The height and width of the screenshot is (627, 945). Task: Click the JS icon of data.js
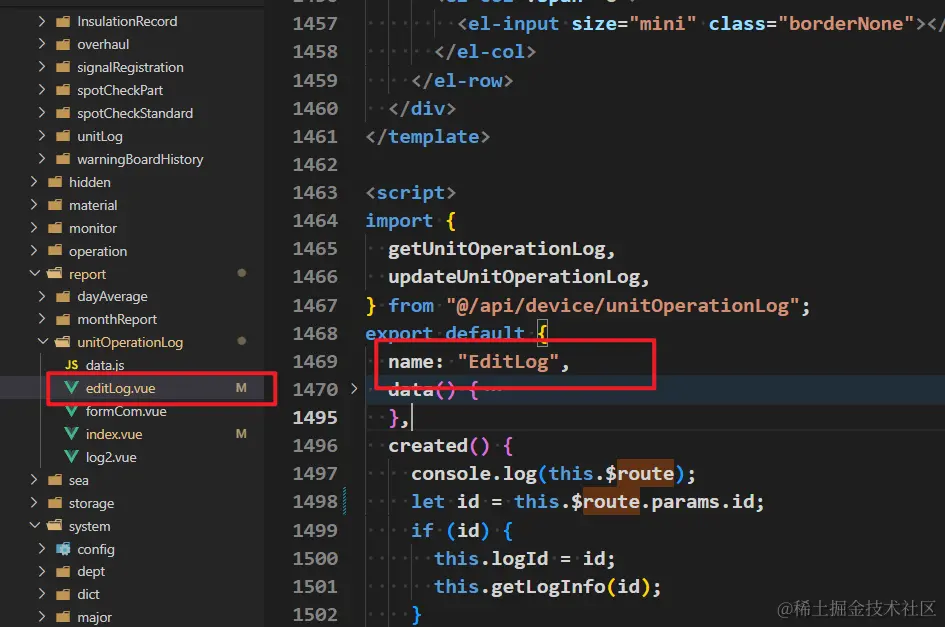(72, 365)
